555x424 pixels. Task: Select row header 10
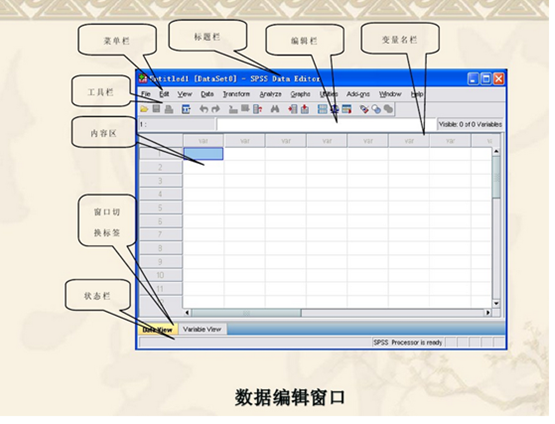click(x=161, y=275)
